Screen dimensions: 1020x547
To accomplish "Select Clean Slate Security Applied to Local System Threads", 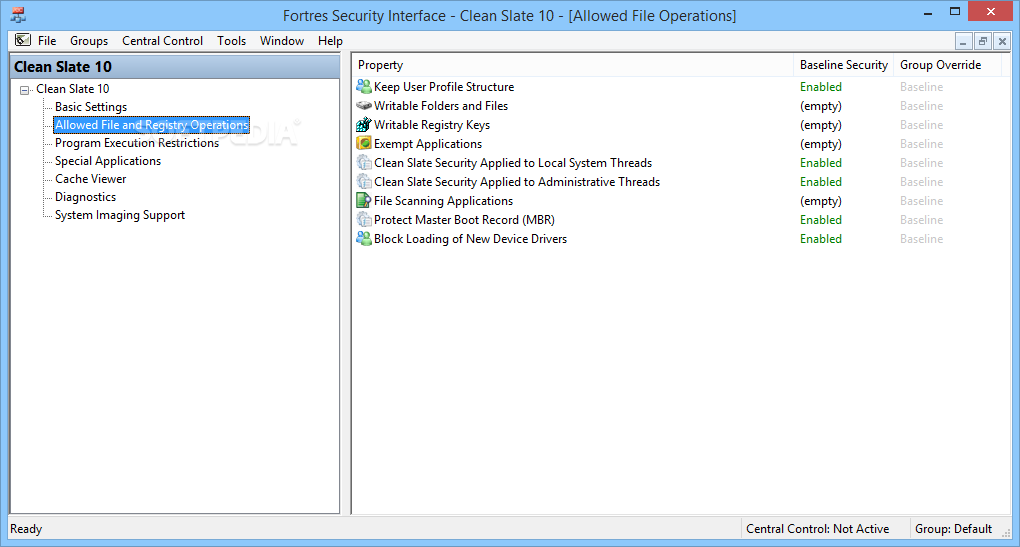I will (x=513, y=163).
